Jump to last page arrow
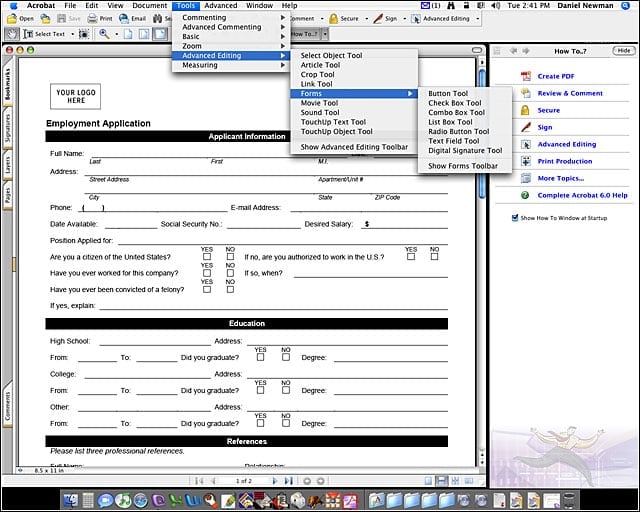Screen dimensions: 640x512 pyautogui.click(x=289, y=481)
